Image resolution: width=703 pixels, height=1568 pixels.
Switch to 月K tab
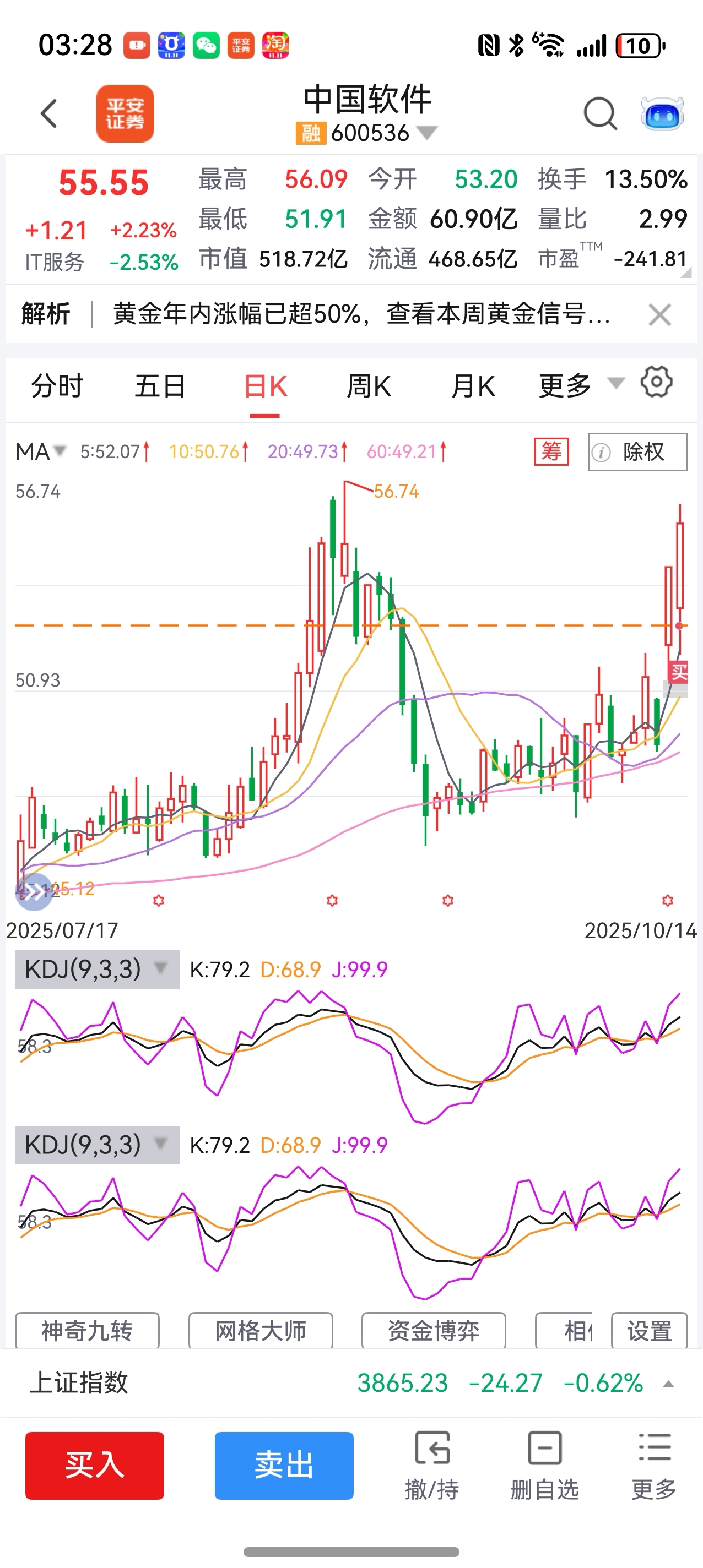[473, 386]
